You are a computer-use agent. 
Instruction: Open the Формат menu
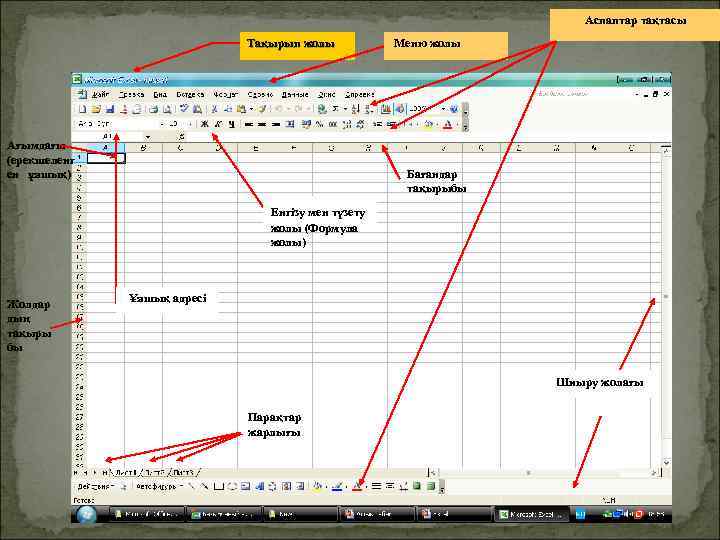click(225, 95)
